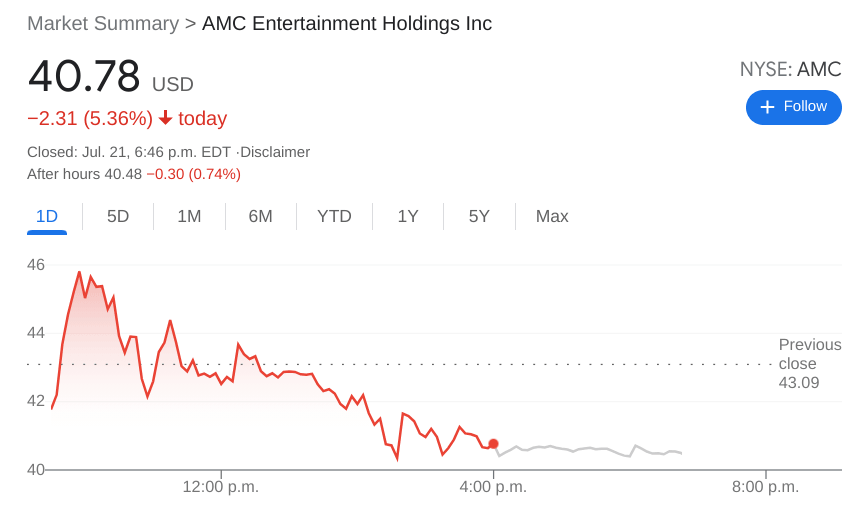The height and width of the screenshot is (507, 857).
Task: Switch chart to YTD view
Action: point(334,216)
